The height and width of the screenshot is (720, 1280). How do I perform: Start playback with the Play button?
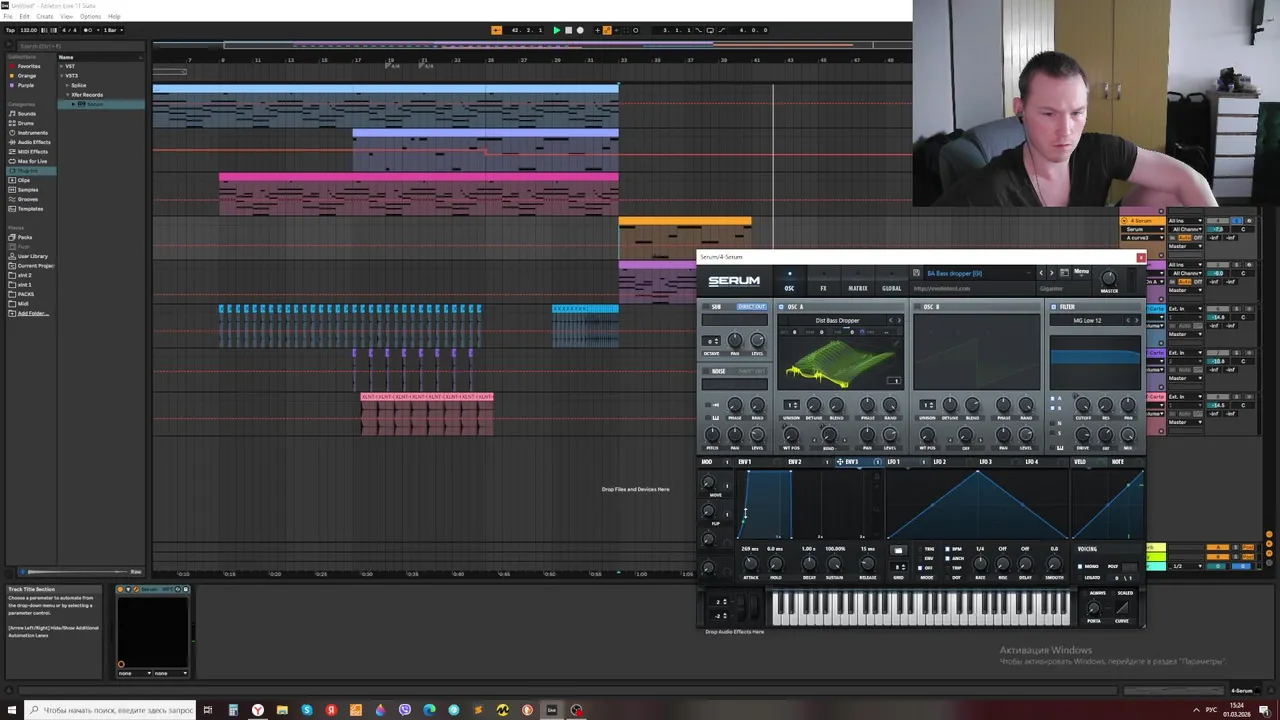click(557, 30)
